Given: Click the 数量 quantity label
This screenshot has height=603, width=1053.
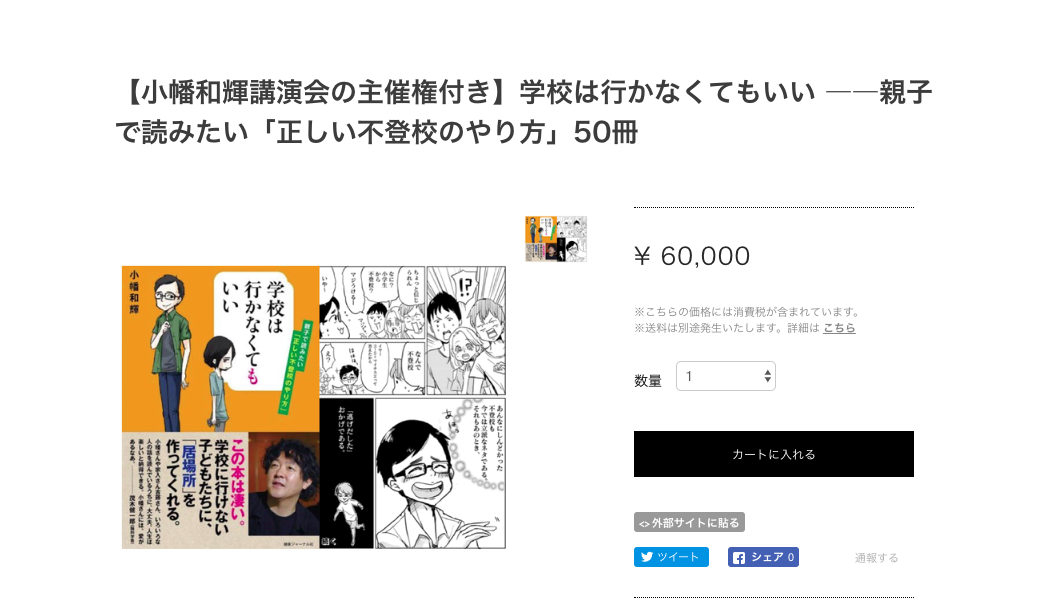Looking at the screenshot, I should point(647,381).
